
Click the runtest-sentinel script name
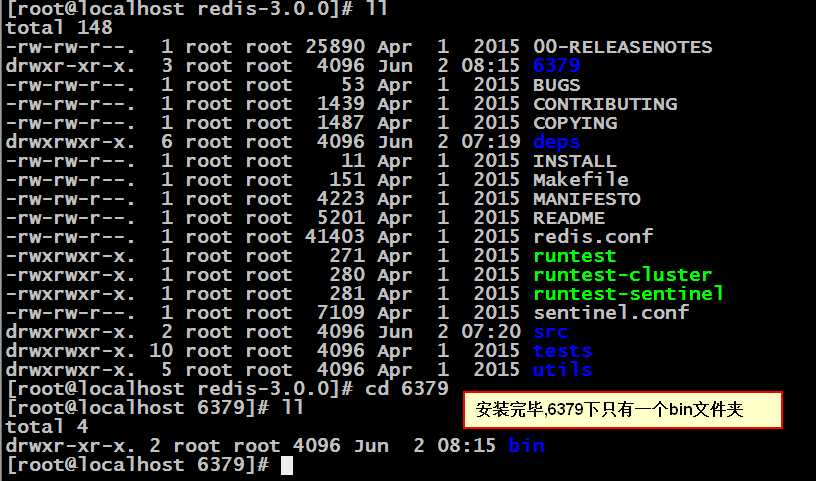point(628,294)
